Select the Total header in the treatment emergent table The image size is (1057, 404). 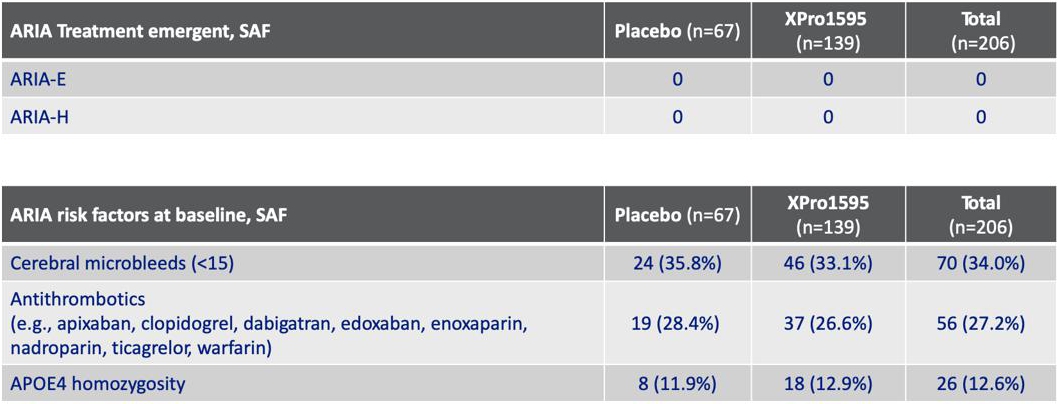coord(980,30)
